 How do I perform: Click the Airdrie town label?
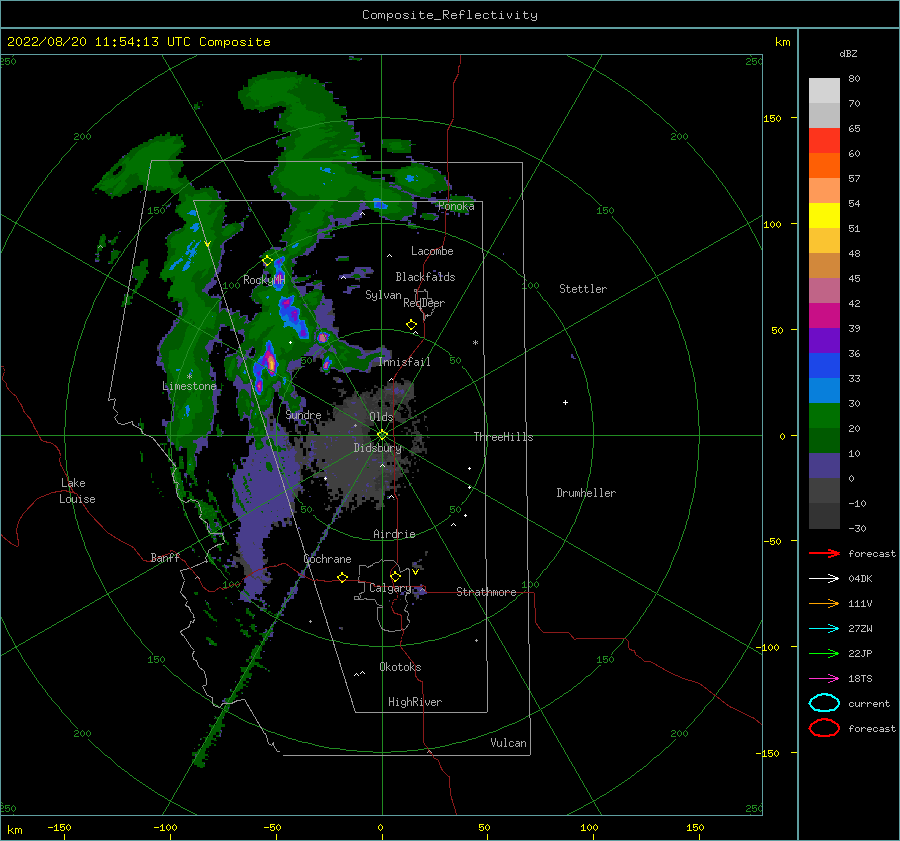[394, 534]
